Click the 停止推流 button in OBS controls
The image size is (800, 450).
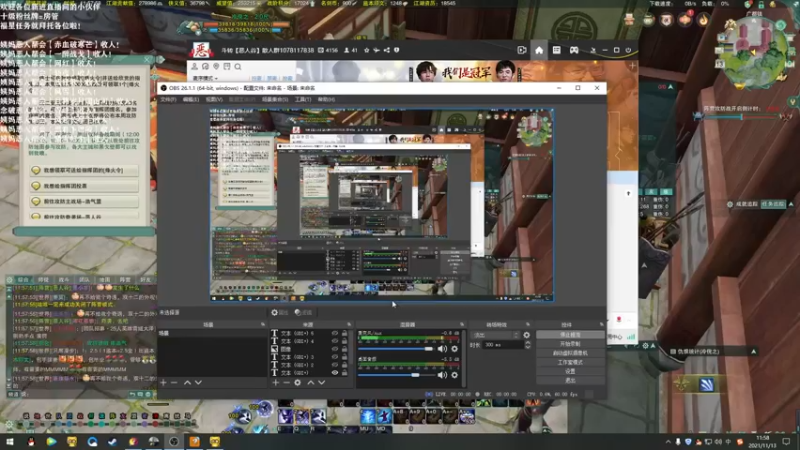tap(570, 335)
